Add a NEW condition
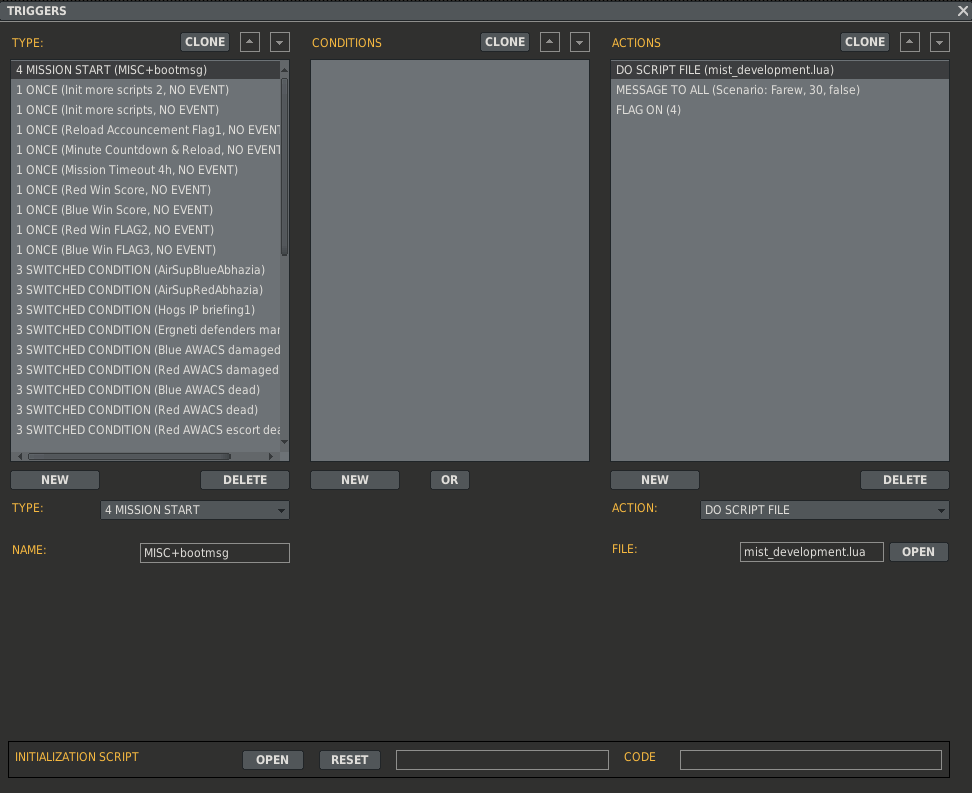972x793 pixels. coord(355,480)
